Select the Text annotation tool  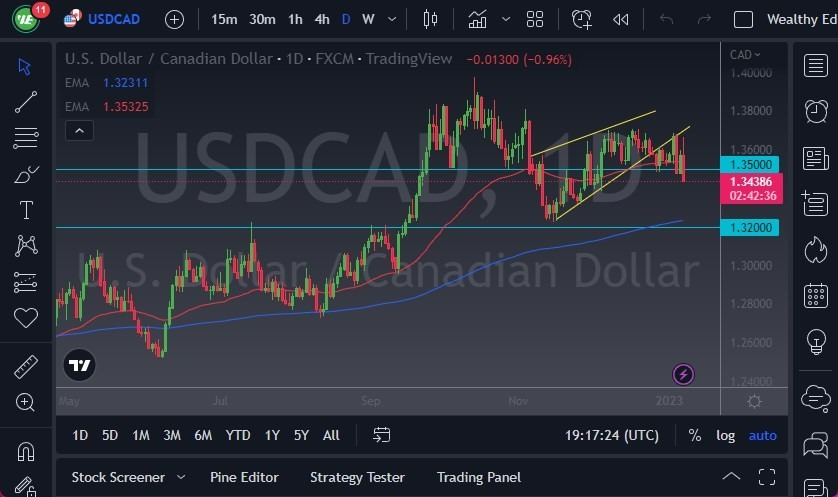(x=26, y=210)
